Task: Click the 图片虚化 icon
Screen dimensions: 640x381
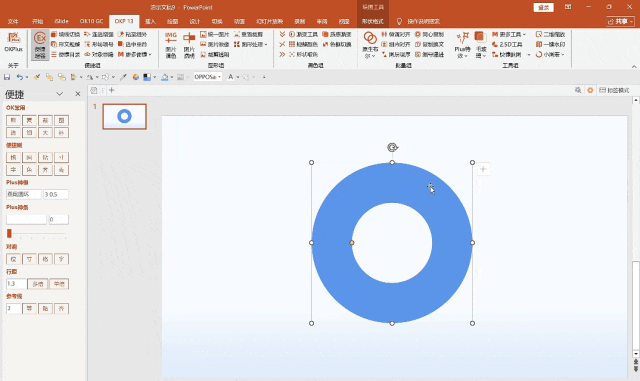Action: 189,45
